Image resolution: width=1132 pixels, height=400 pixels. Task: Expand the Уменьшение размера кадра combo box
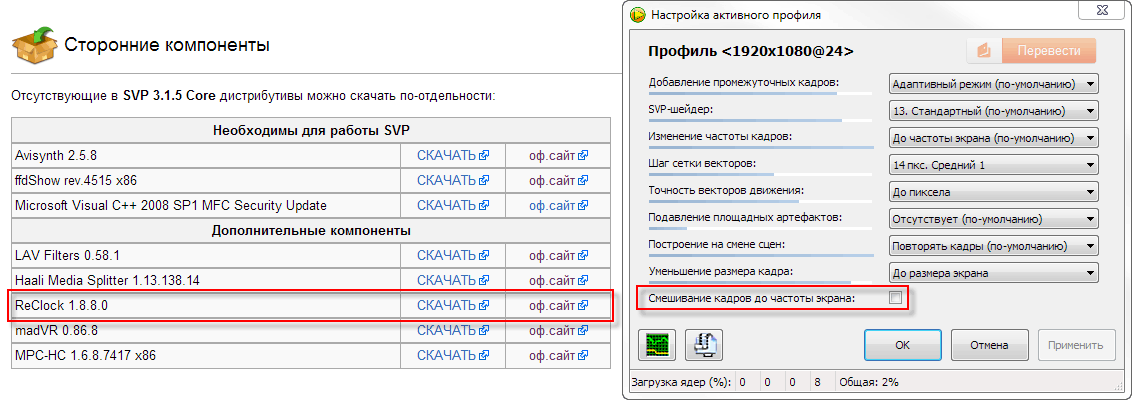coord(993,272)
